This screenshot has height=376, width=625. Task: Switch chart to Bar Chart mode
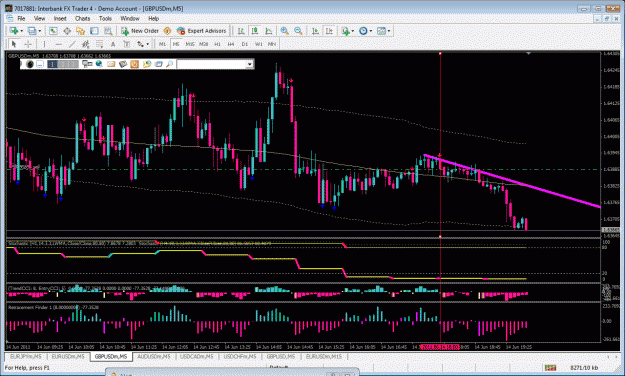tap(241, 31)
